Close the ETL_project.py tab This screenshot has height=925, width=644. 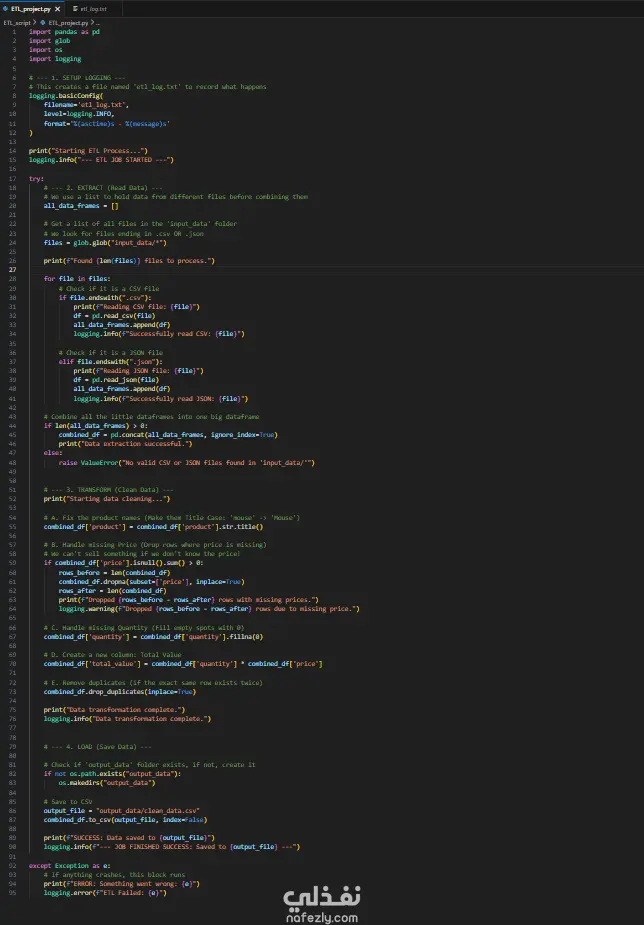click(58, 9)
